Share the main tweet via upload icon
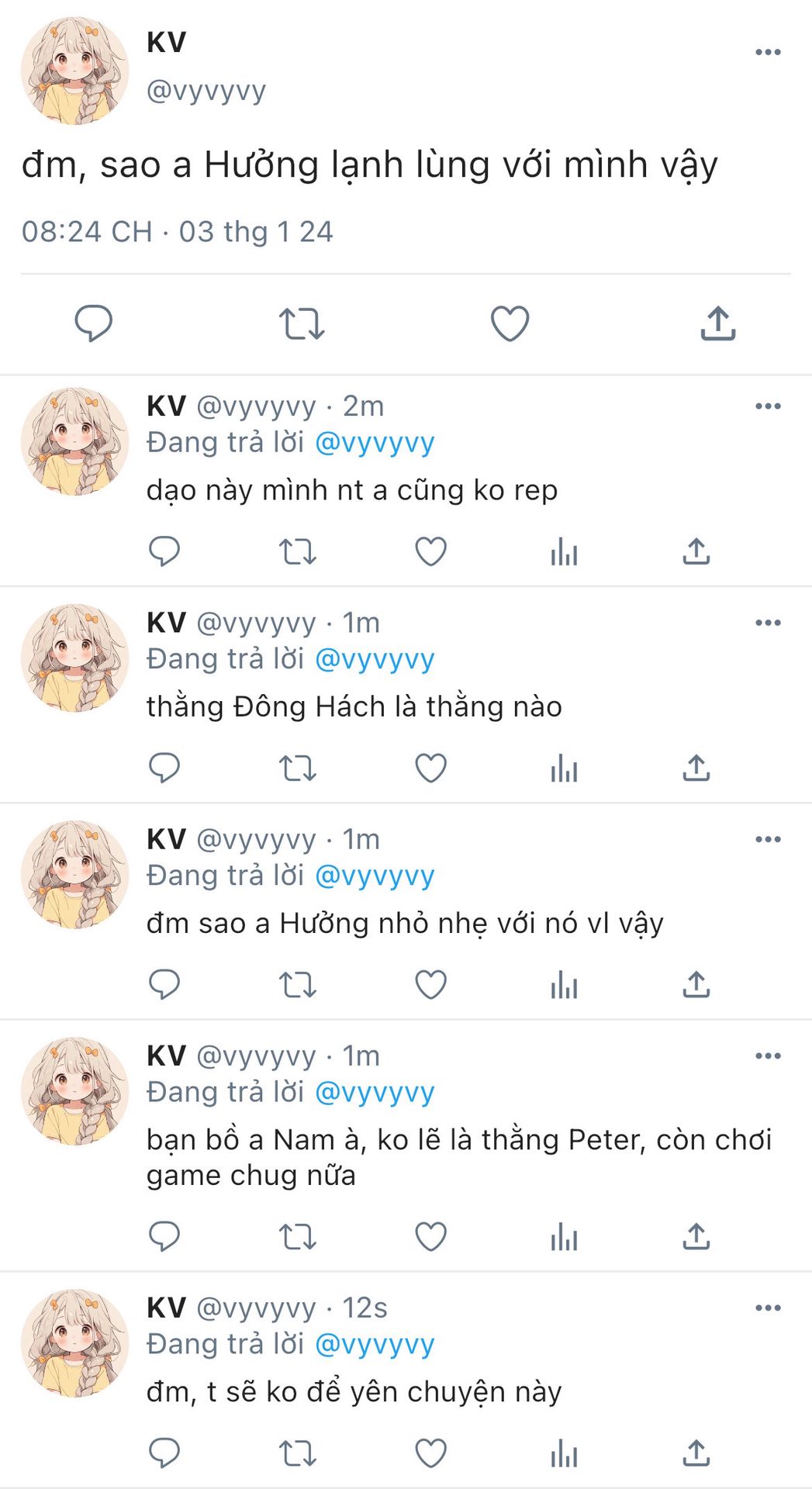The width and height of the screenshot is (812, 1489). tap(718, 323)
